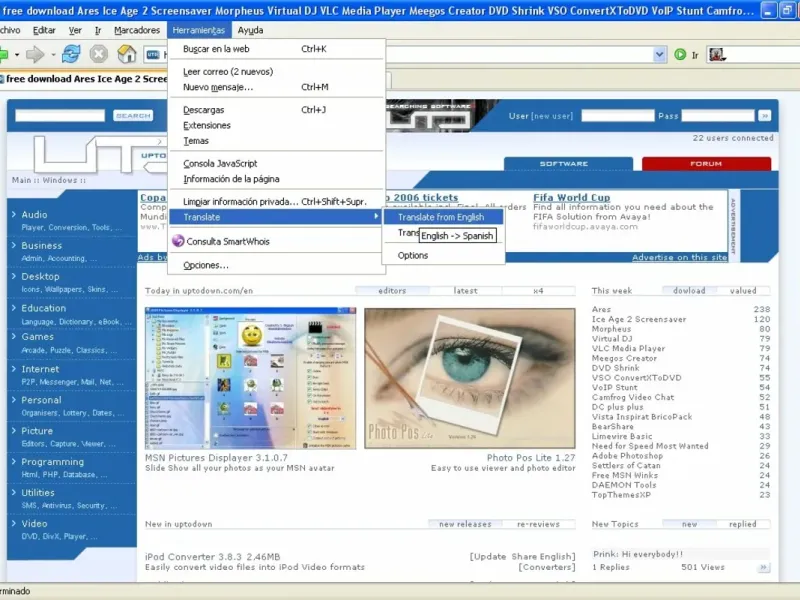Image resolution: width=800 pixels, height=600 pixels.
Task: Open the Editar menu
Action: (44, 30)
